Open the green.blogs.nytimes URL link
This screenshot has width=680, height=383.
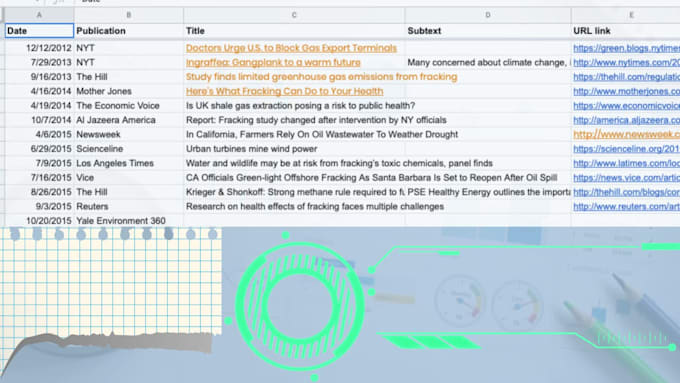pyautogui.click(x=626, y=48)
